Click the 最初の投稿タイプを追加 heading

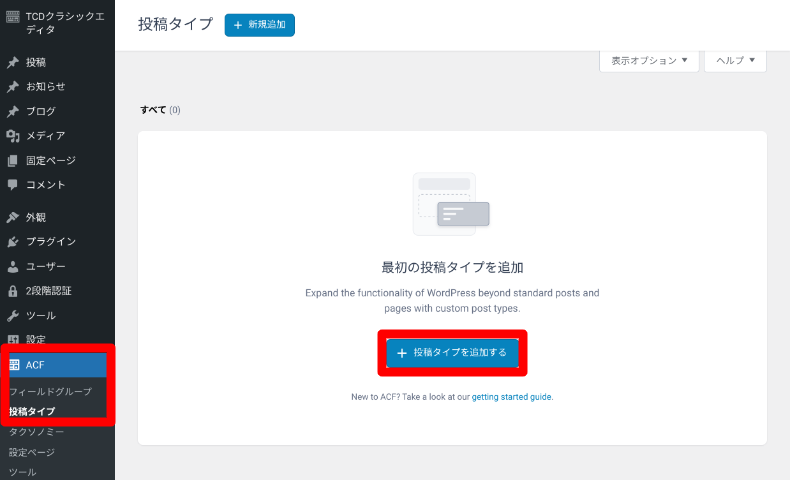(x=452, y=267)
